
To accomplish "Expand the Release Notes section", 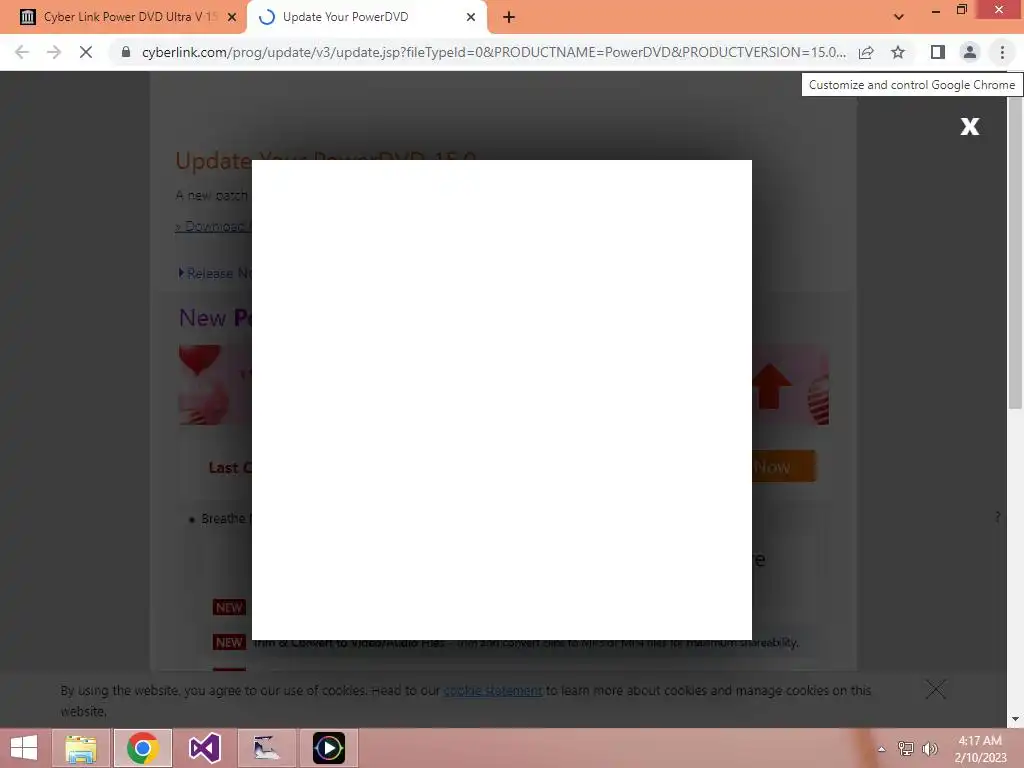I will 216,273.
